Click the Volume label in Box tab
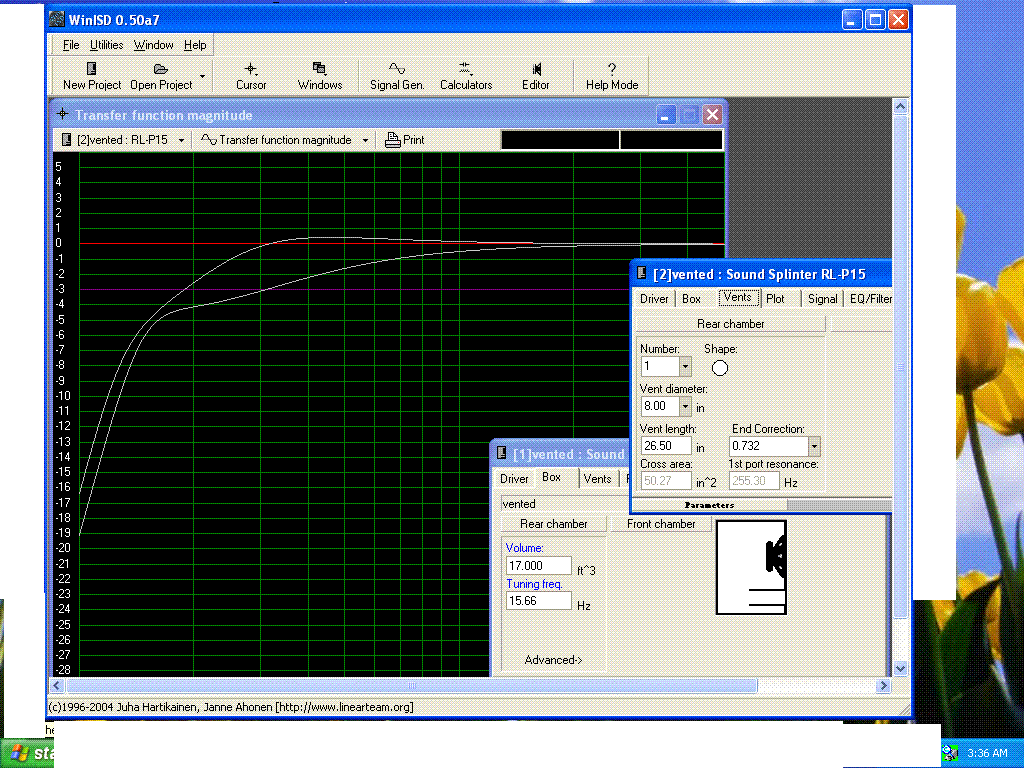The height and width of the screenshot is (768, 1024). pyautogui.click(x=524, y=548)
